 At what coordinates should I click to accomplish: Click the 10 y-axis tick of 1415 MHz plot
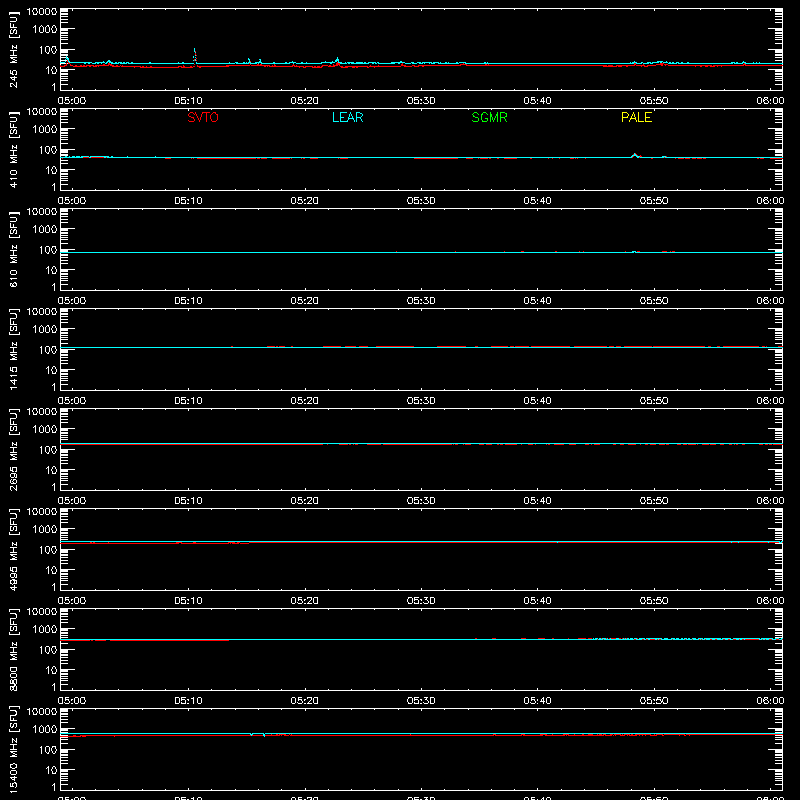51,370
